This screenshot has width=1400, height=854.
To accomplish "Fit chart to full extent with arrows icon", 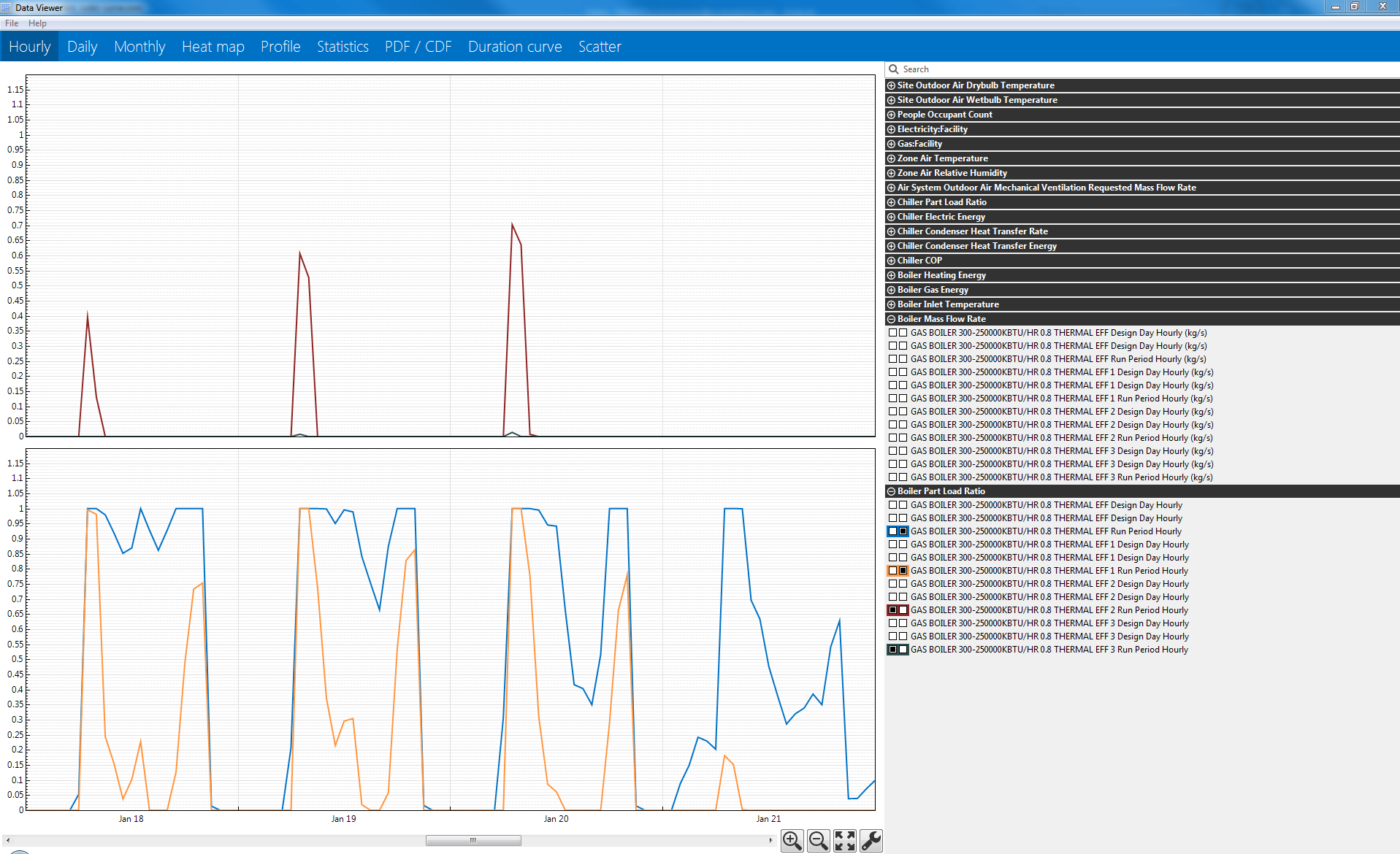I will coord(845,841).
